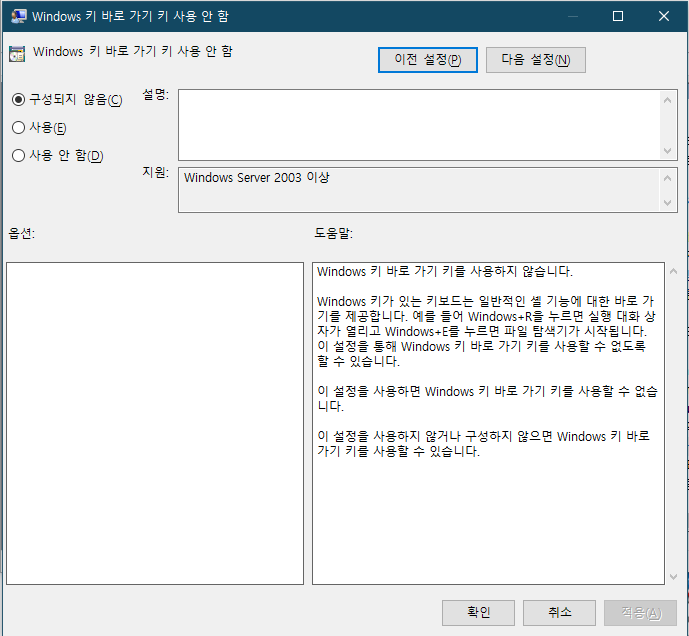Click the empty 옵션 panel

(155, 423)
